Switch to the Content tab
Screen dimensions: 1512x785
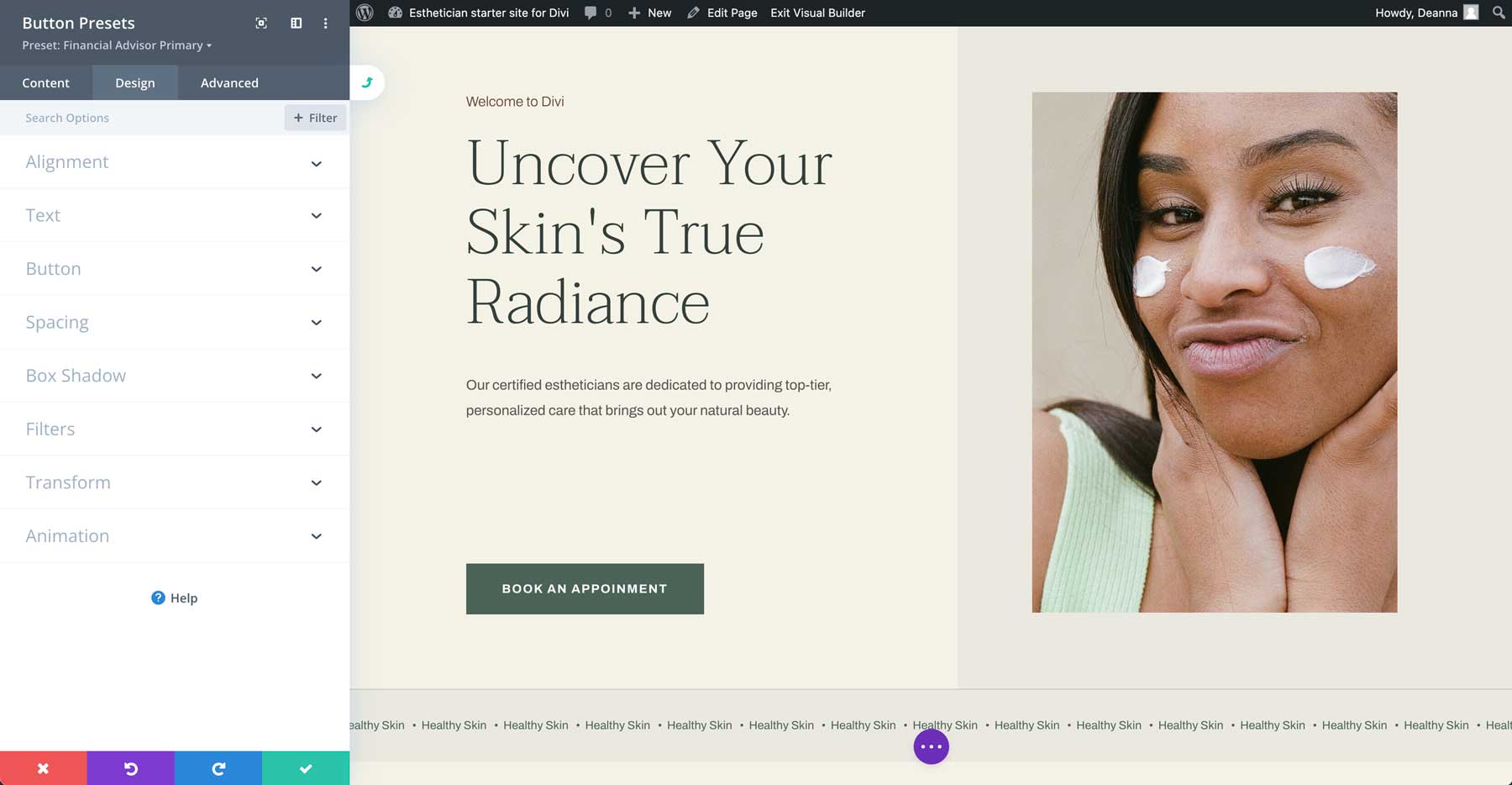46,82
